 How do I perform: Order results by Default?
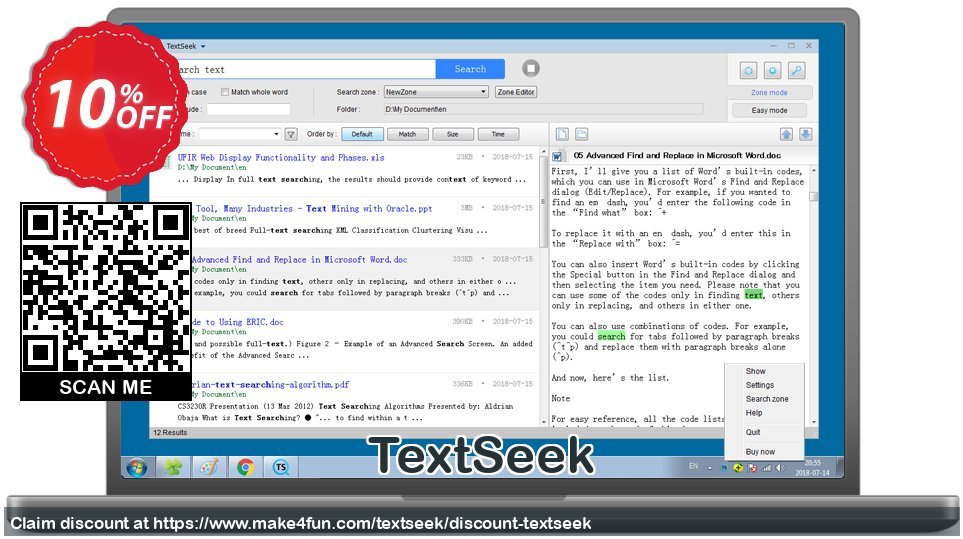(362, 134)
